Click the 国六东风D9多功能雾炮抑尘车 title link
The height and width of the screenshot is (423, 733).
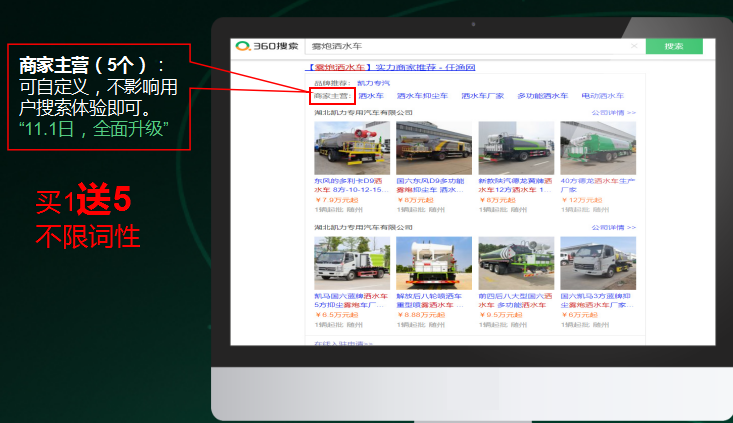431,185
